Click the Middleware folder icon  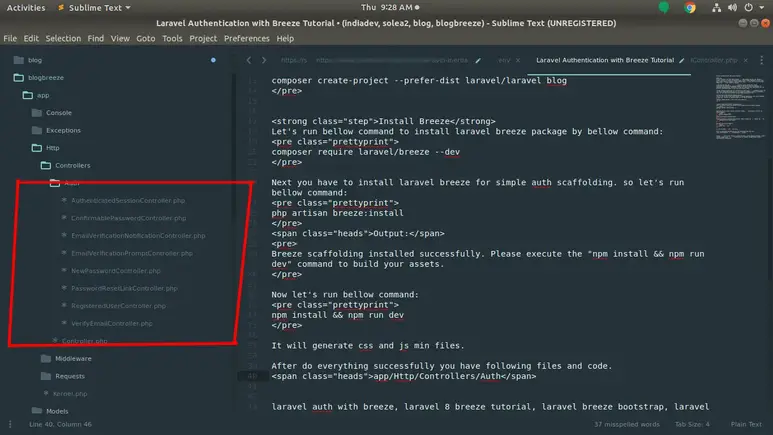click(45, 358)
